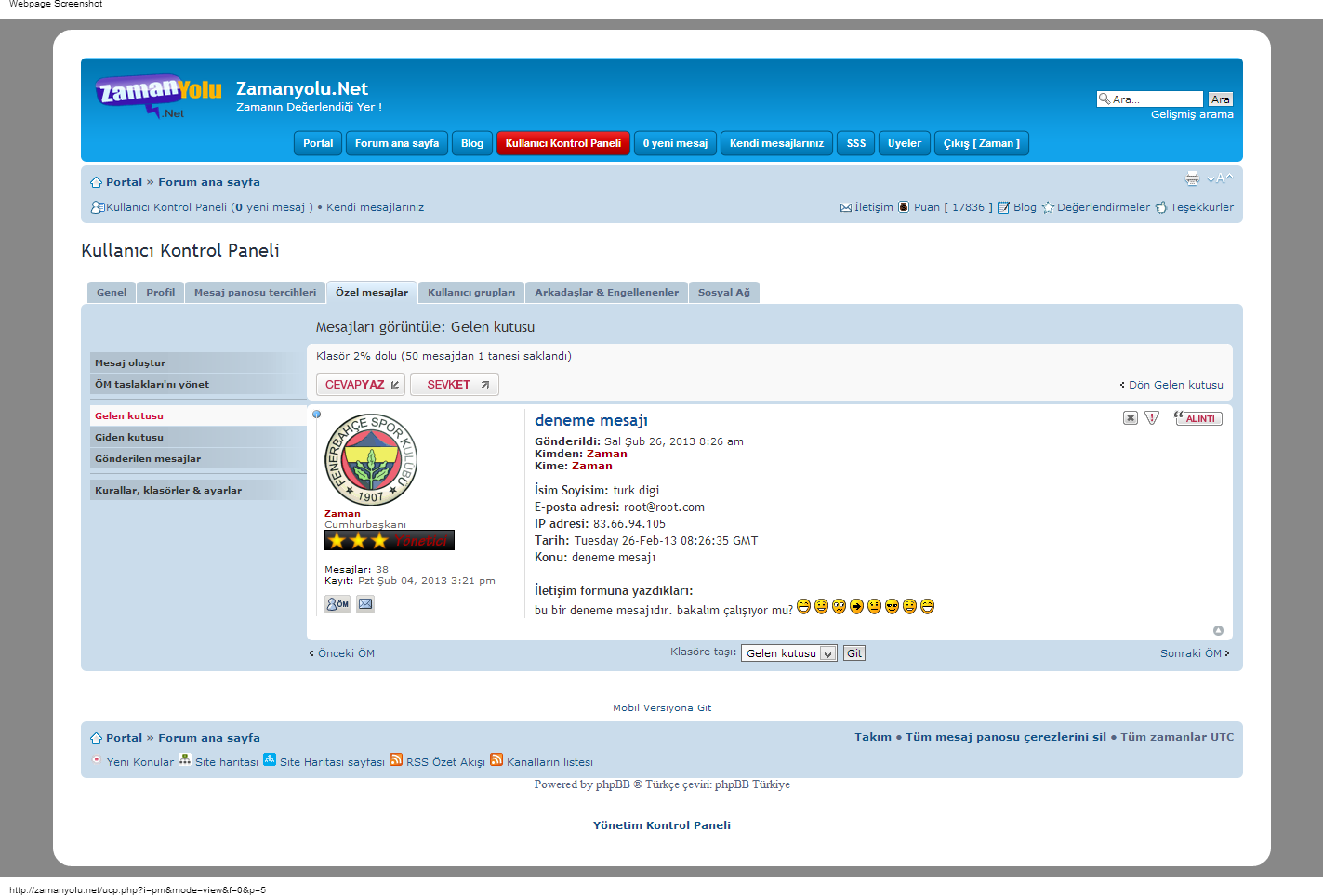This screenshot has width=1323, height=896.
Task: Open the 0 yeni mesaj button
Action: [675, 143]
